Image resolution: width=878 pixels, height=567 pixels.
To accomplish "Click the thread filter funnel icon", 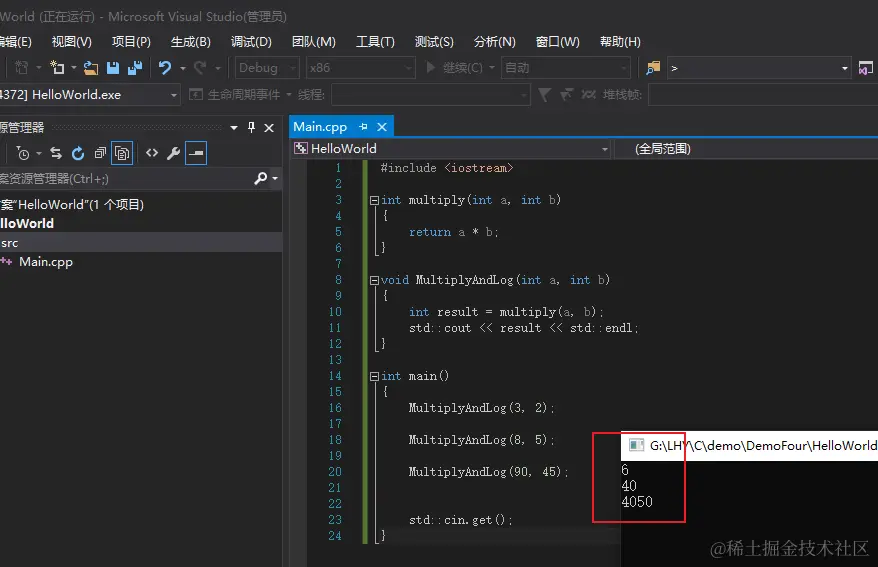I will pyautogui.click(x=544, y=95).
